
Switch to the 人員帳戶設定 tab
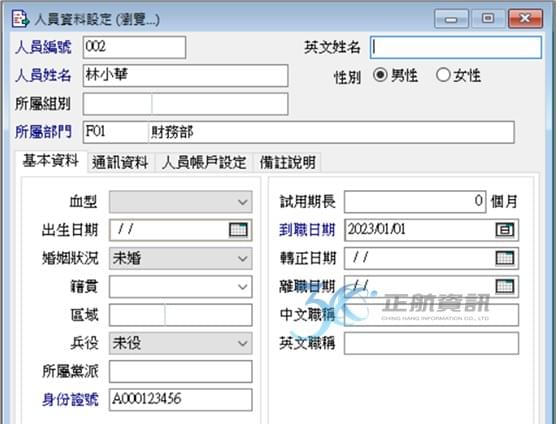coord(204,163)
